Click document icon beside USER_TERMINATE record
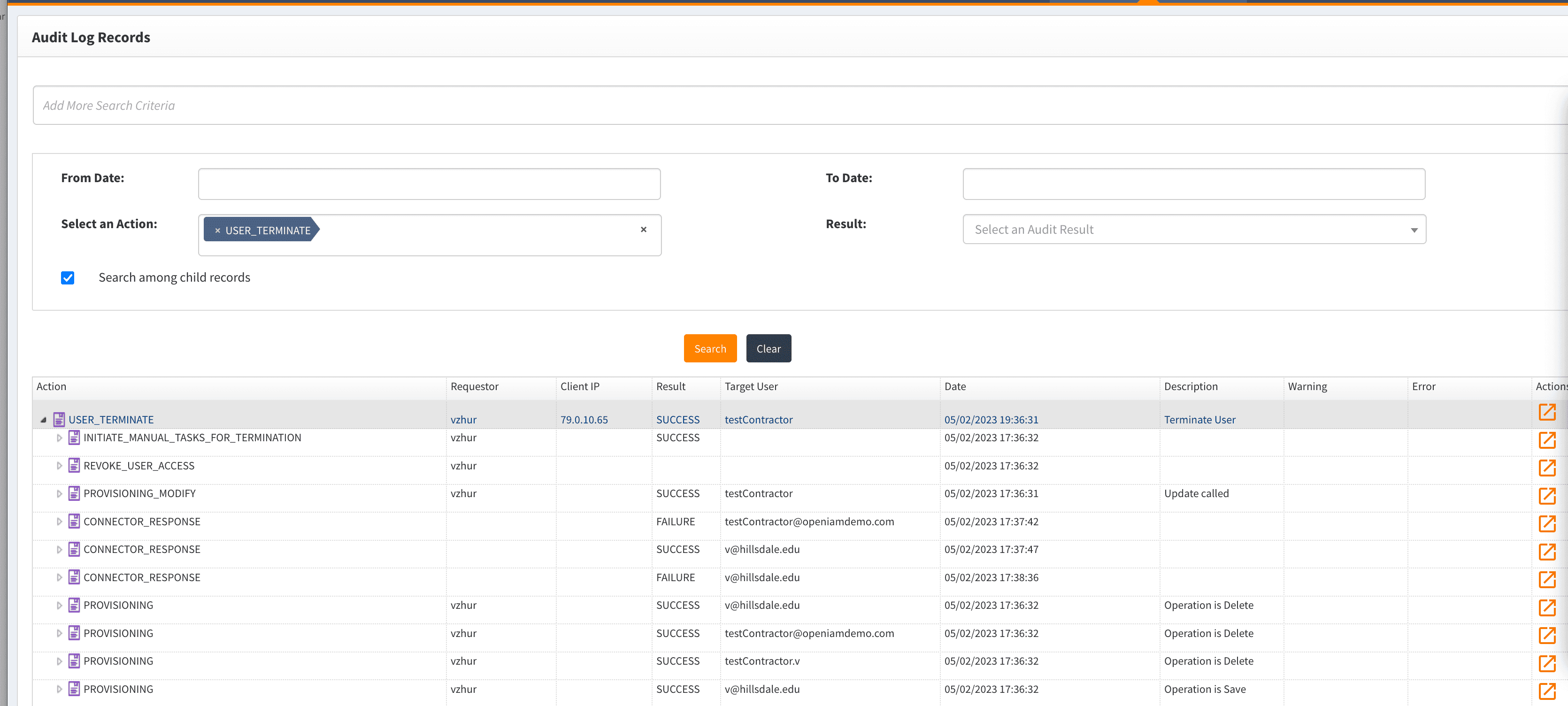 tap(59, 419)
